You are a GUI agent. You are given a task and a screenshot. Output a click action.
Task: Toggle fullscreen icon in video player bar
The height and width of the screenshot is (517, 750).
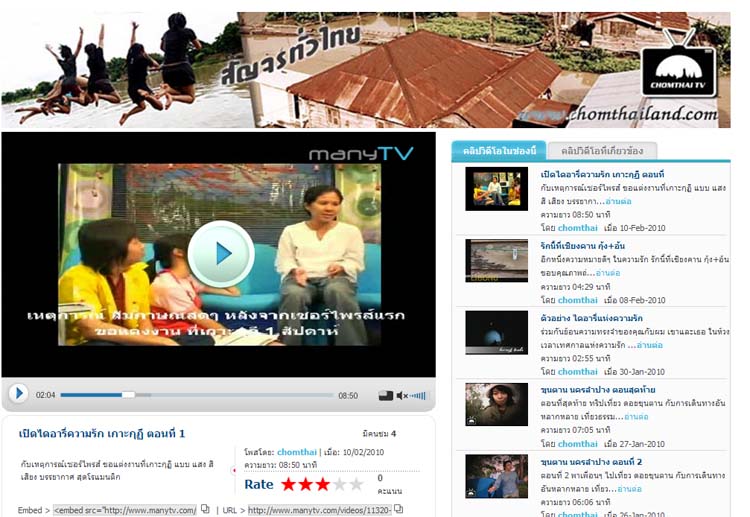tap(386, 396)
